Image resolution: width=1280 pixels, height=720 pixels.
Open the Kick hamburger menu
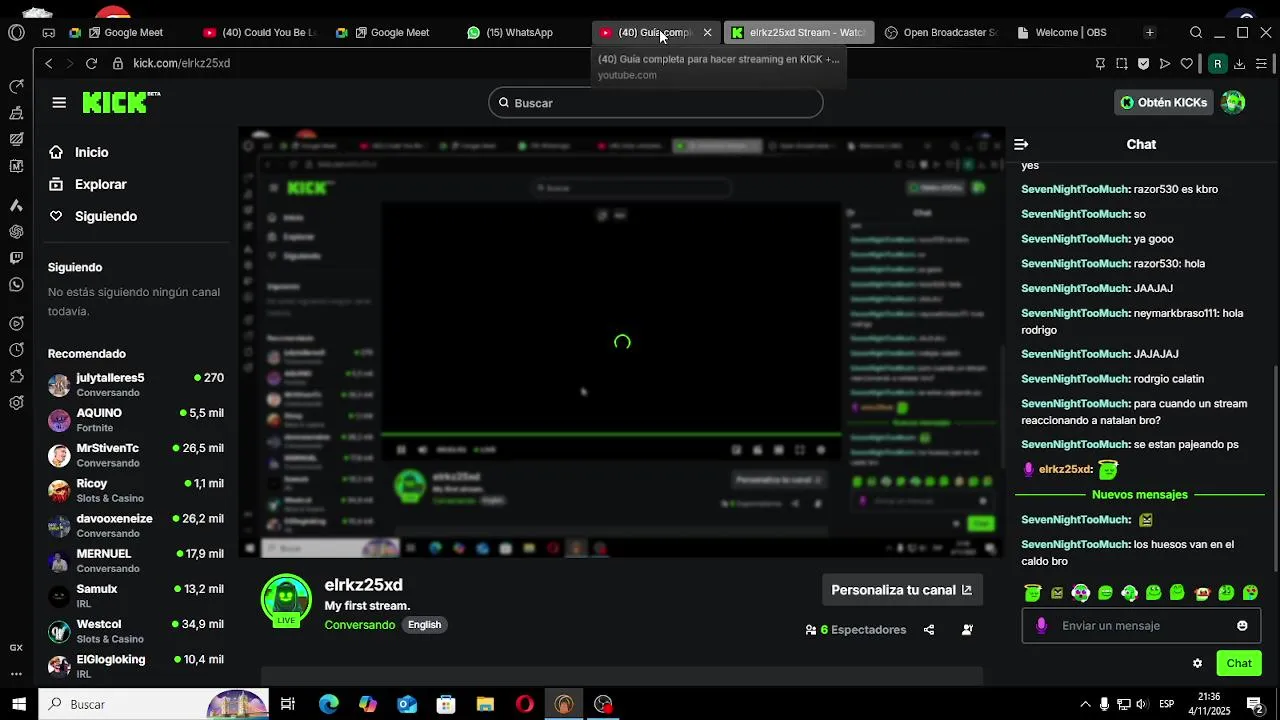(x=59, y=102)
